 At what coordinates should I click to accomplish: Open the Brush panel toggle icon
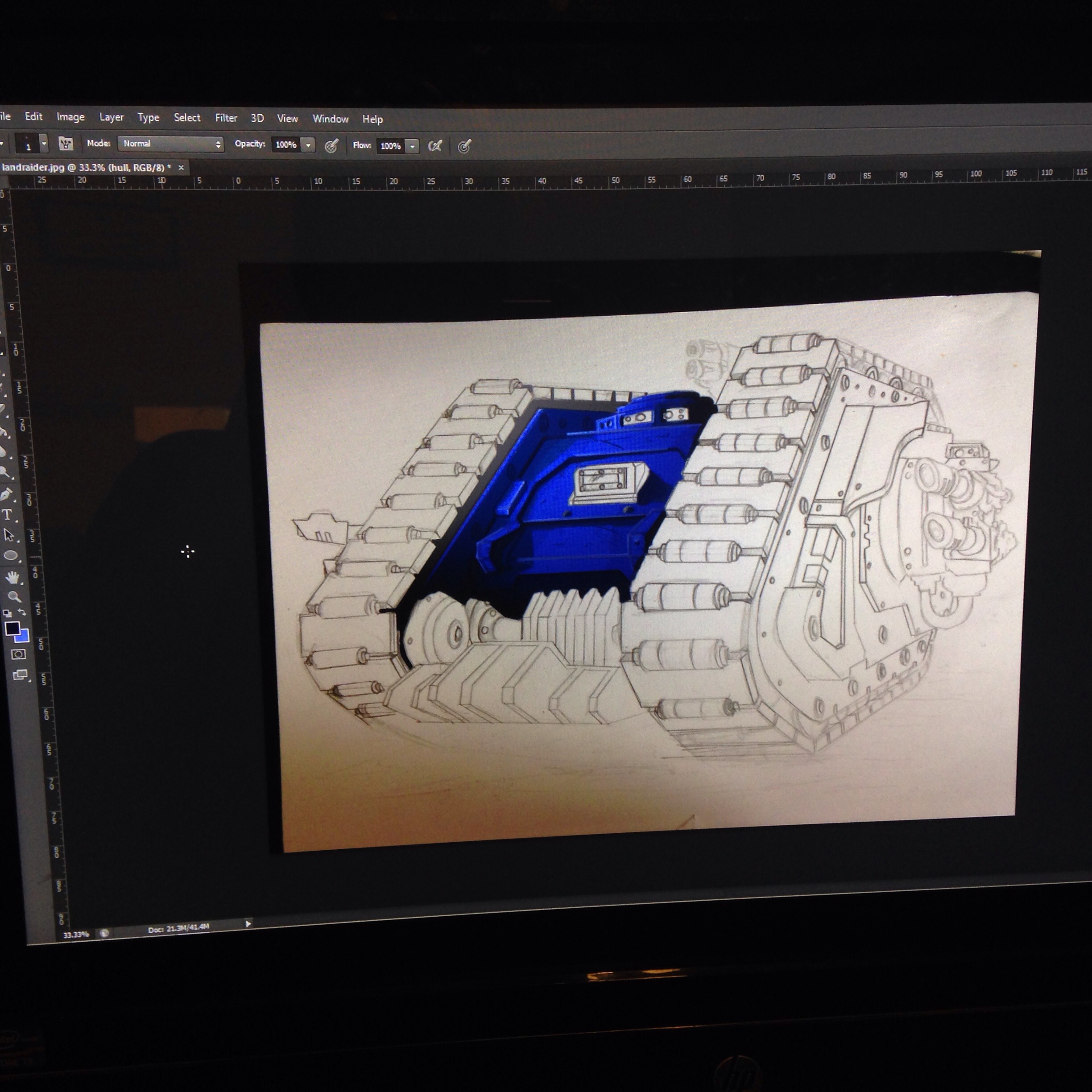[x=66, y=144]
